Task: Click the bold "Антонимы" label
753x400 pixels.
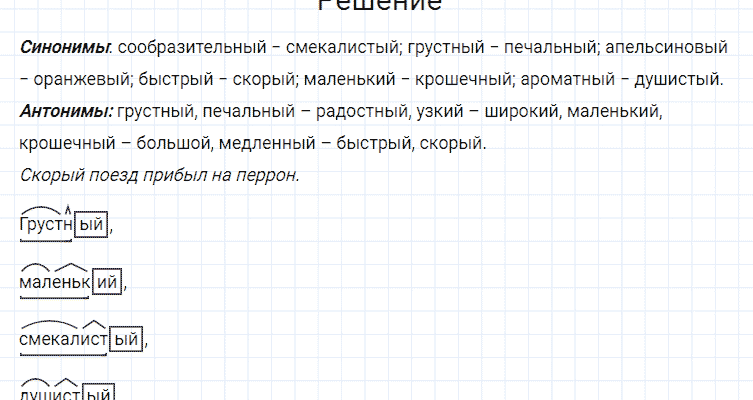Action: click(65, 111)
